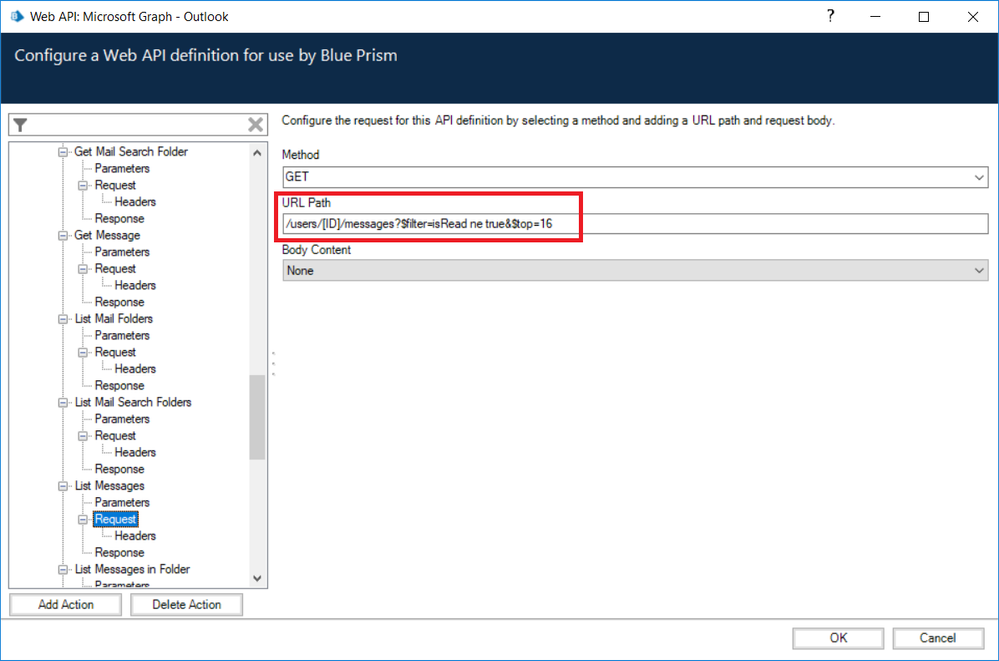This screenshot has width=999, height=661.
Task: Clear the filter with the X icon
Action: pos(255,125)
